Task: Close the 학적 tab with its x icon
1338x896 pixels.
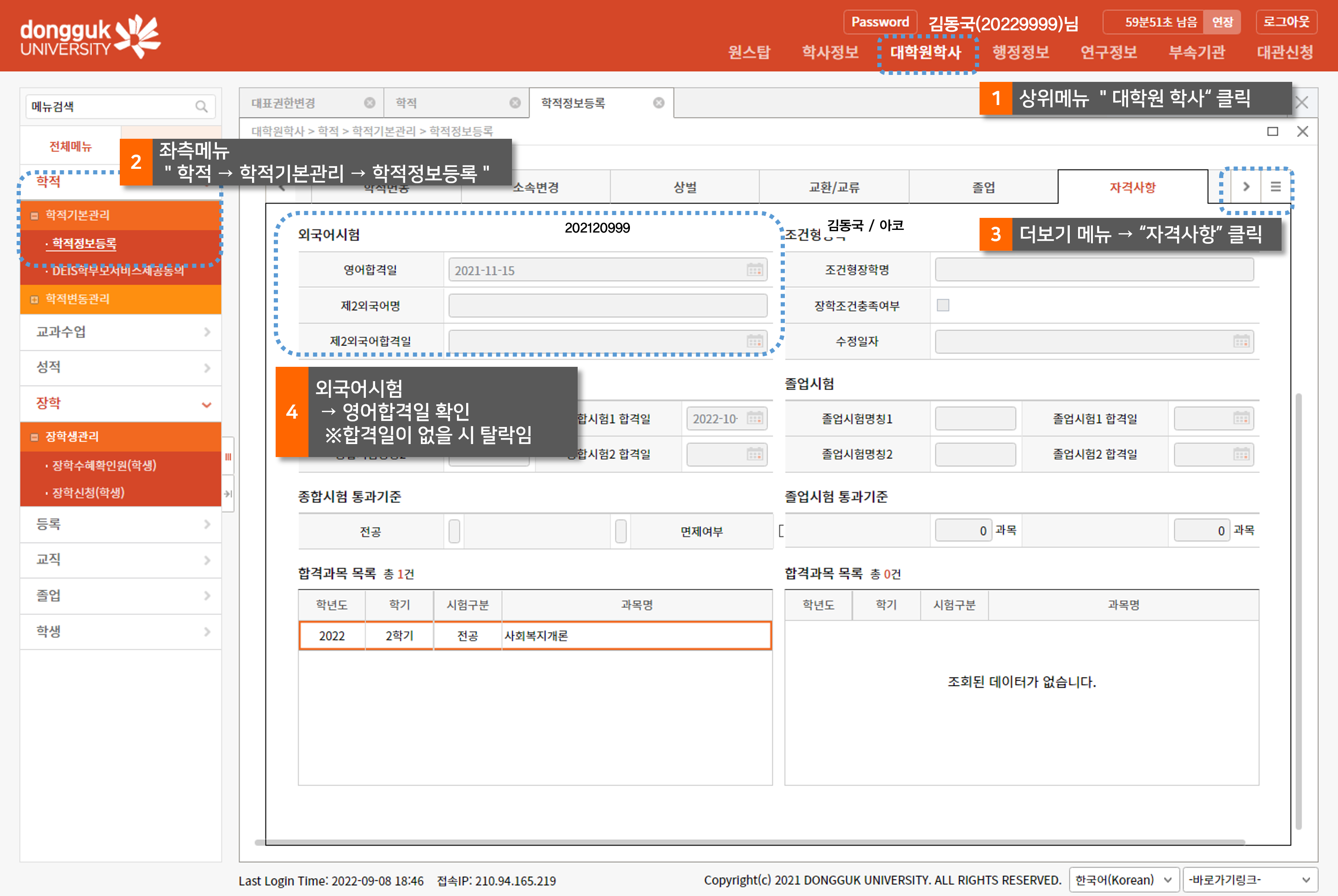Action: click(515, 103)
